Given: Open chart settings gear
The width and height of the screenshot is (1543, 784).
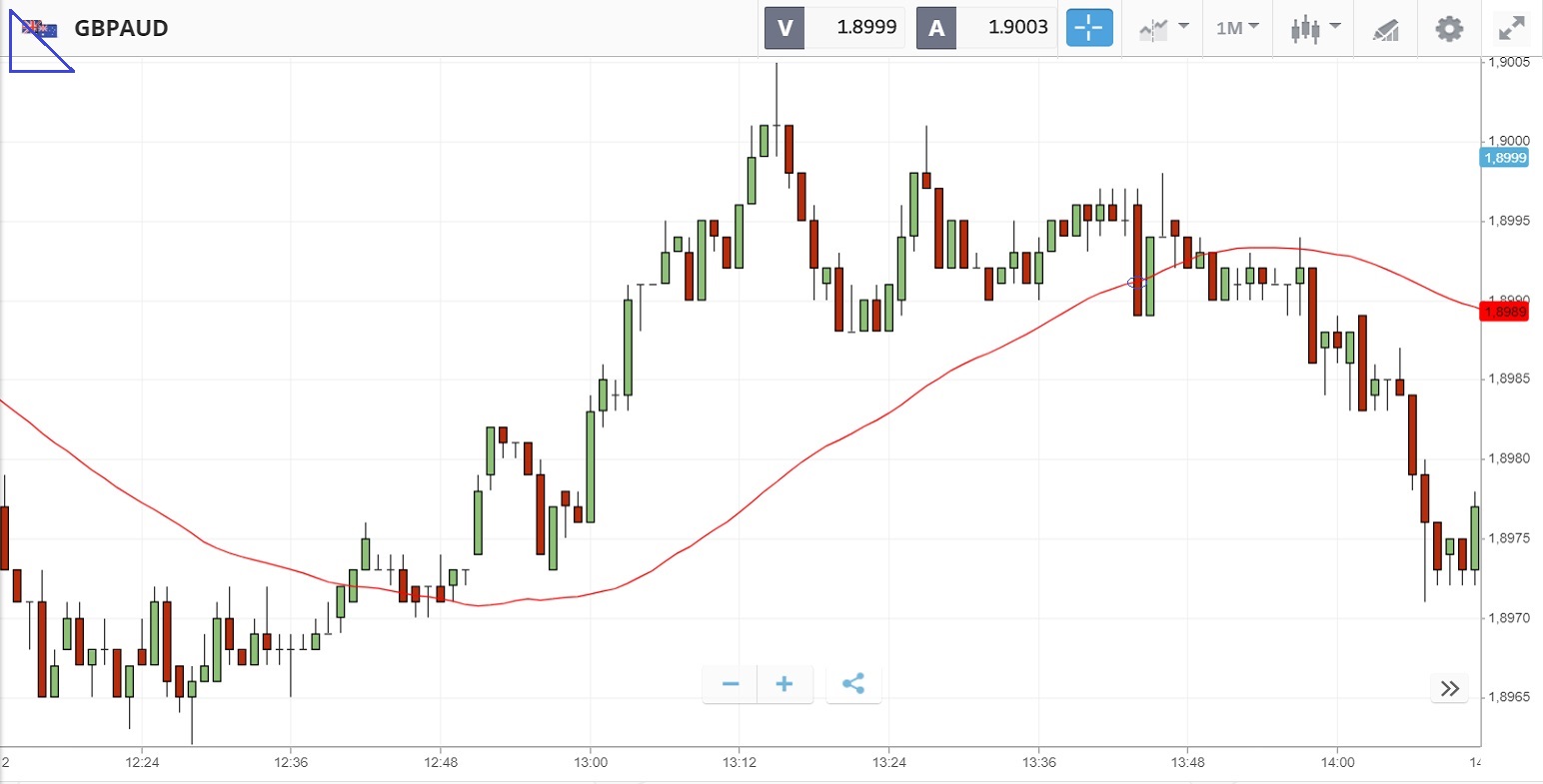Looking at the screenshot, I should click(x=1449, y=28).
